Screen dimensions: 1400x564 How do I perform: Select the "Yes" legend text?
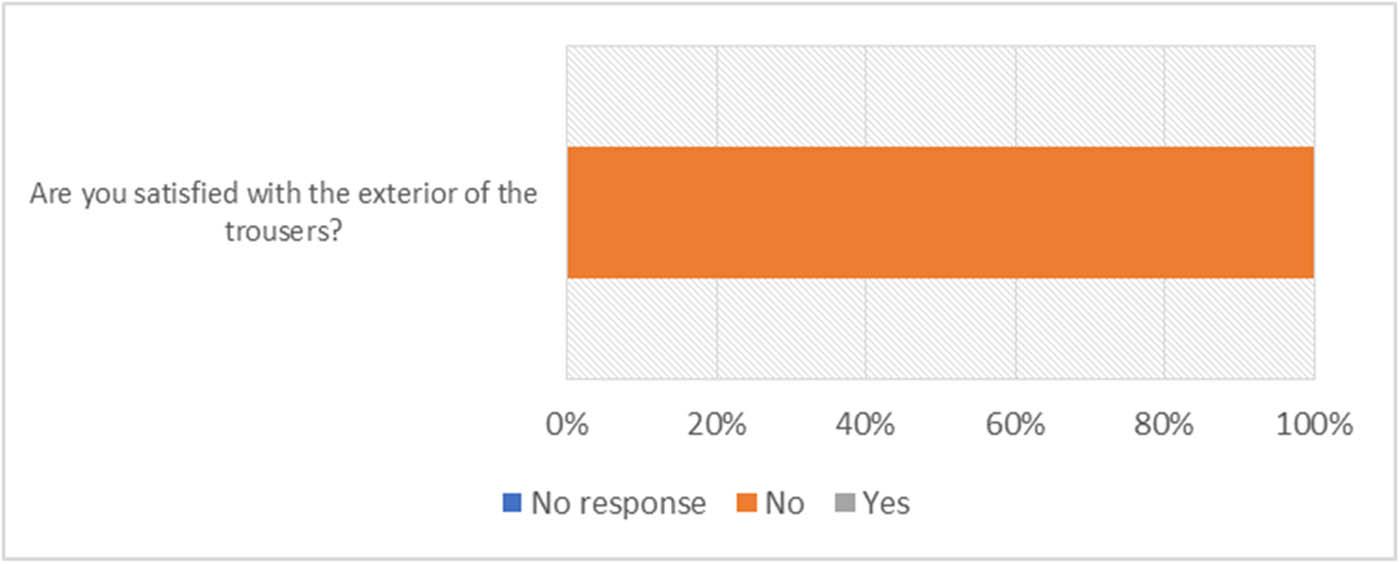click(x=886, y=503)
